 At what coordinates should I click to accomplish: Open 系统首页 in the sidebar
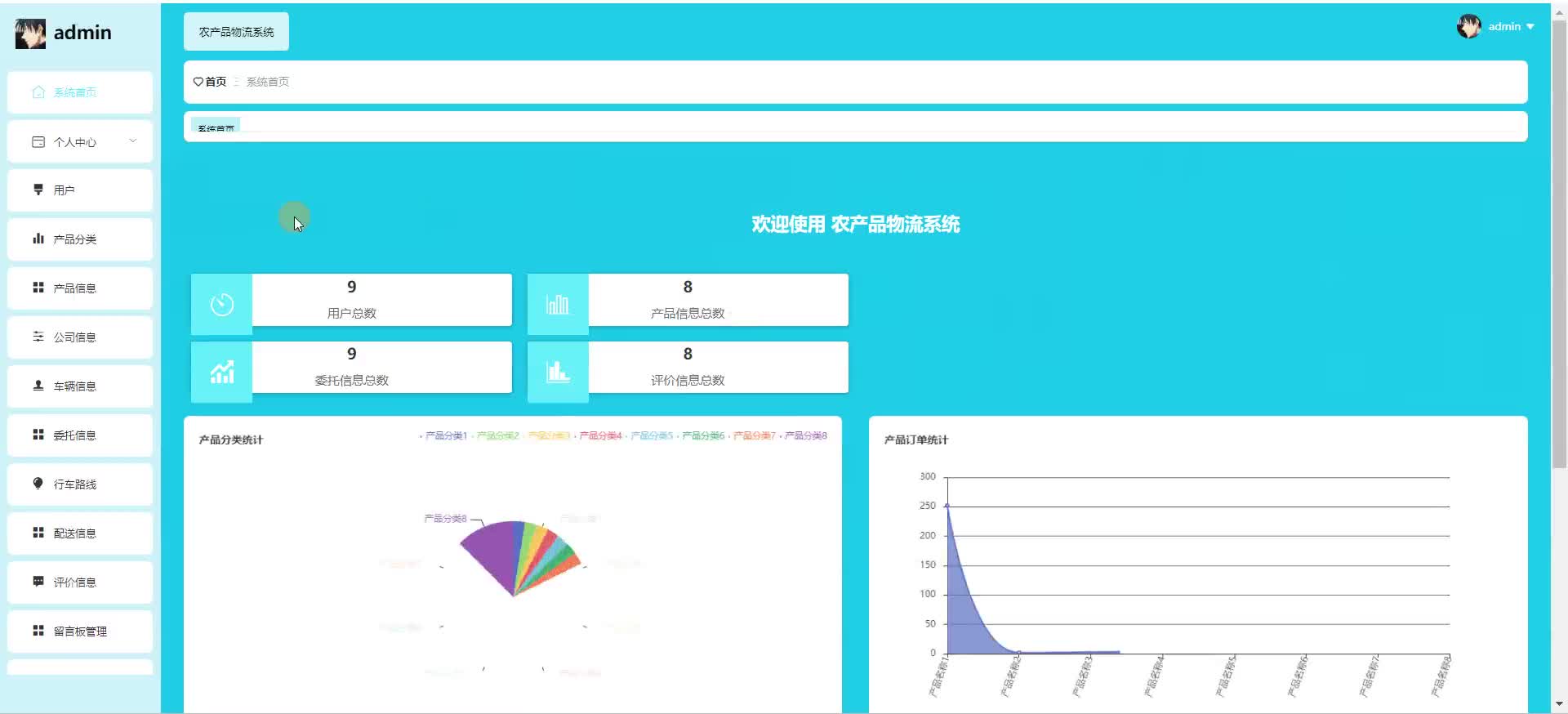click(x=80, y=92)
